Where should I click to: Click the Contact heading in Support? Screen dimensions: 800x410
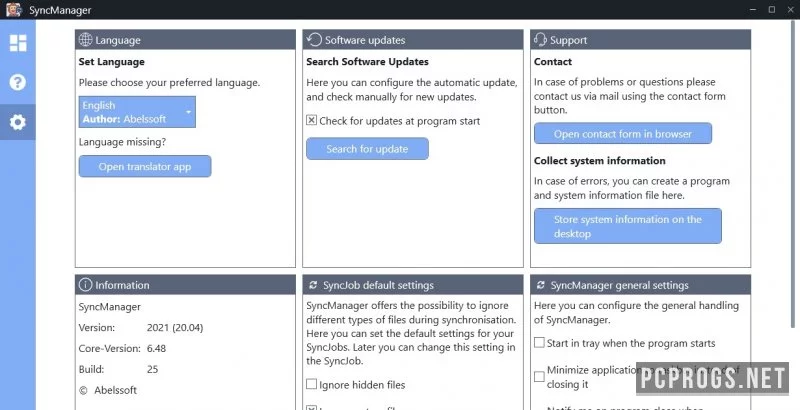point(553,62)
